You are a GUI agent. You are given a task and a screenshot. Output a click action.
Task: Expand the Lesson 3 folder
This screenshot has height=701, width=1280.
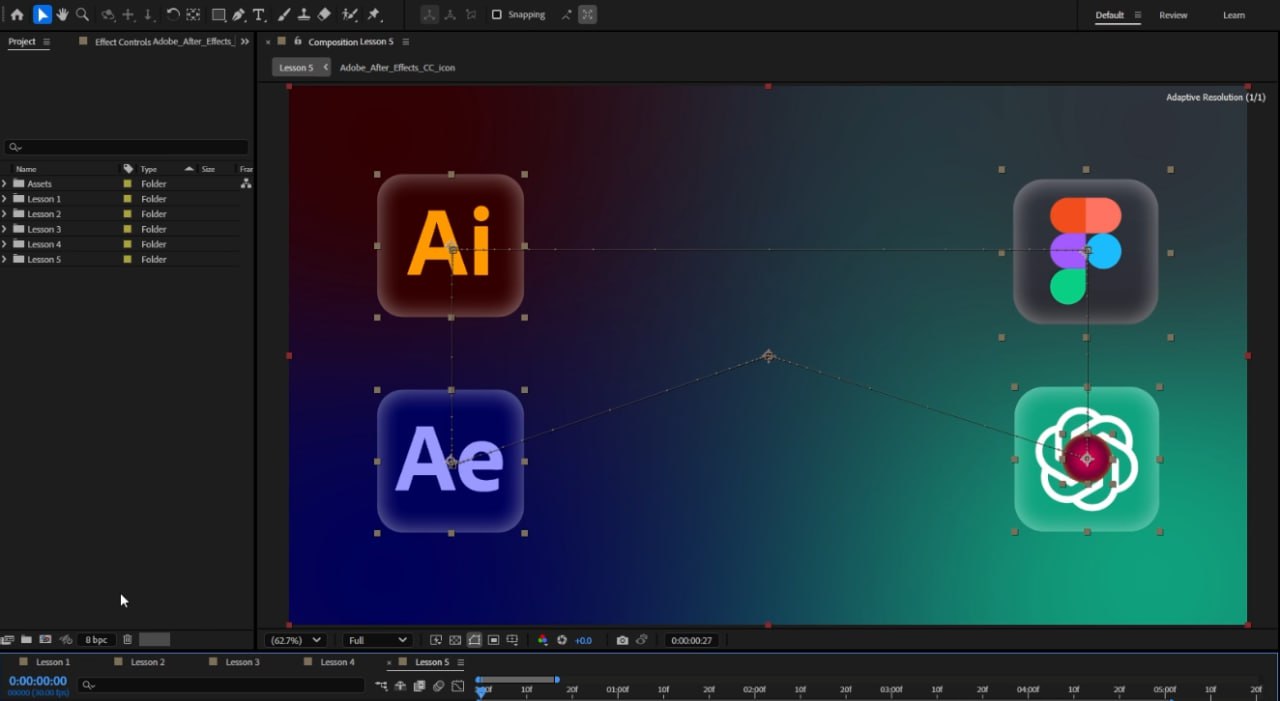pos(5,229)
